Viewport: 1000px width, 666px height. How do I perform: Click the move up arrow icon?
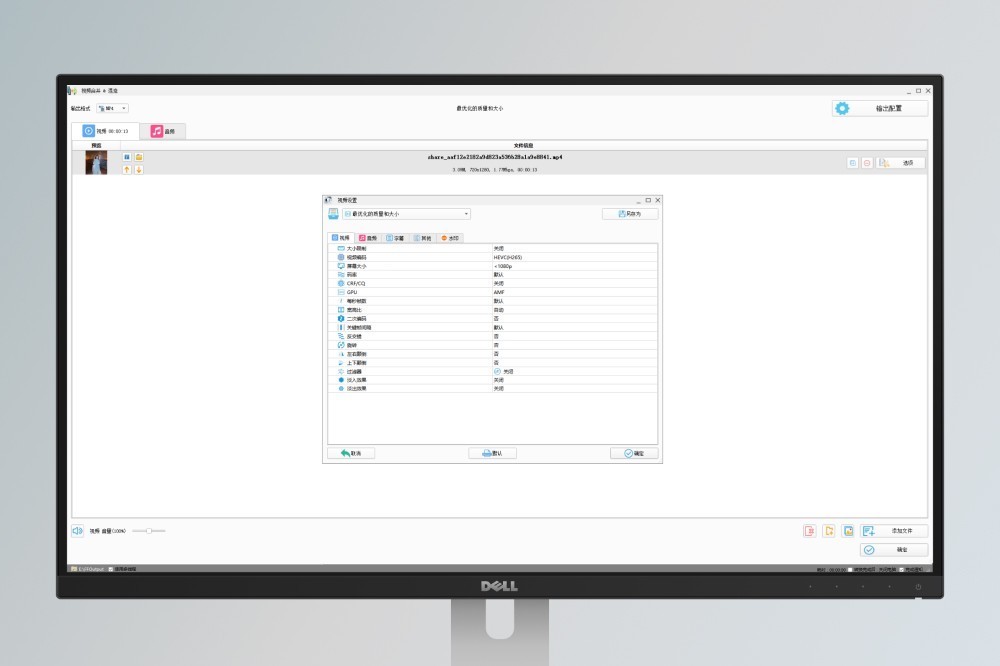127,170
